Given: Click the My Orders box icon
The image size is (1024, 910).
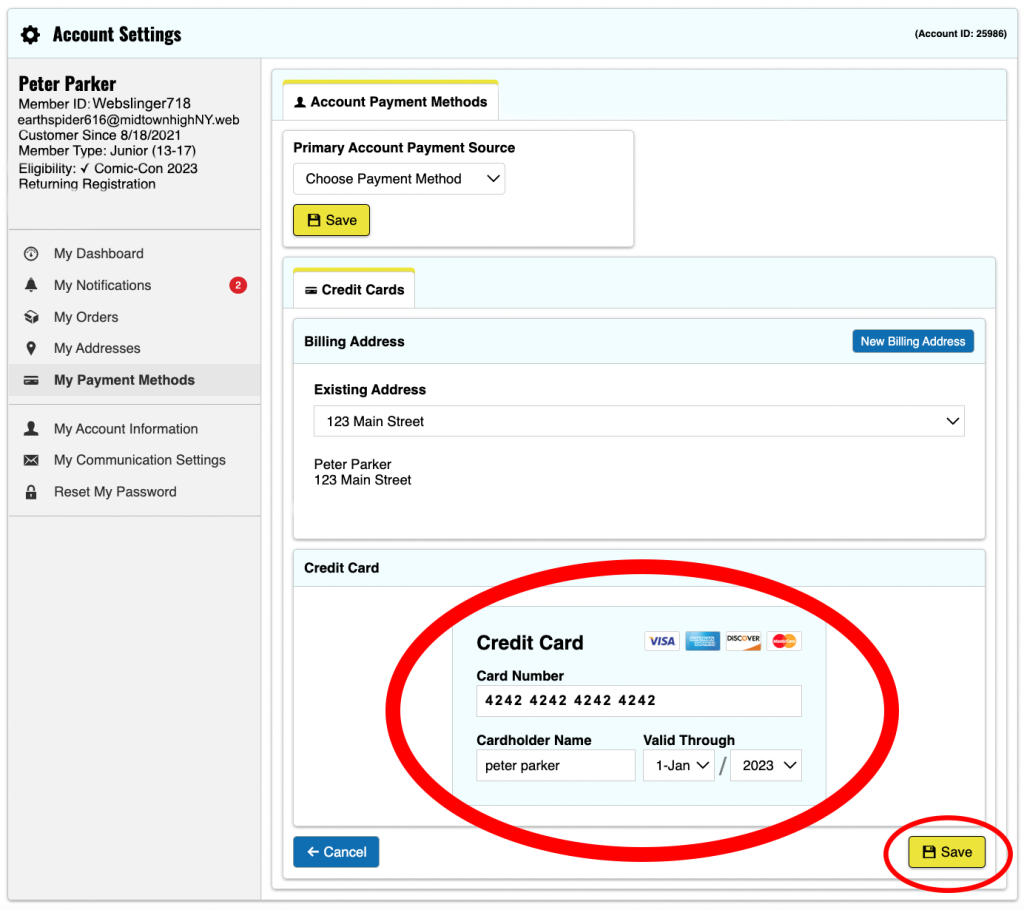Looking at the screenshot, I should (x=31, y=317).
